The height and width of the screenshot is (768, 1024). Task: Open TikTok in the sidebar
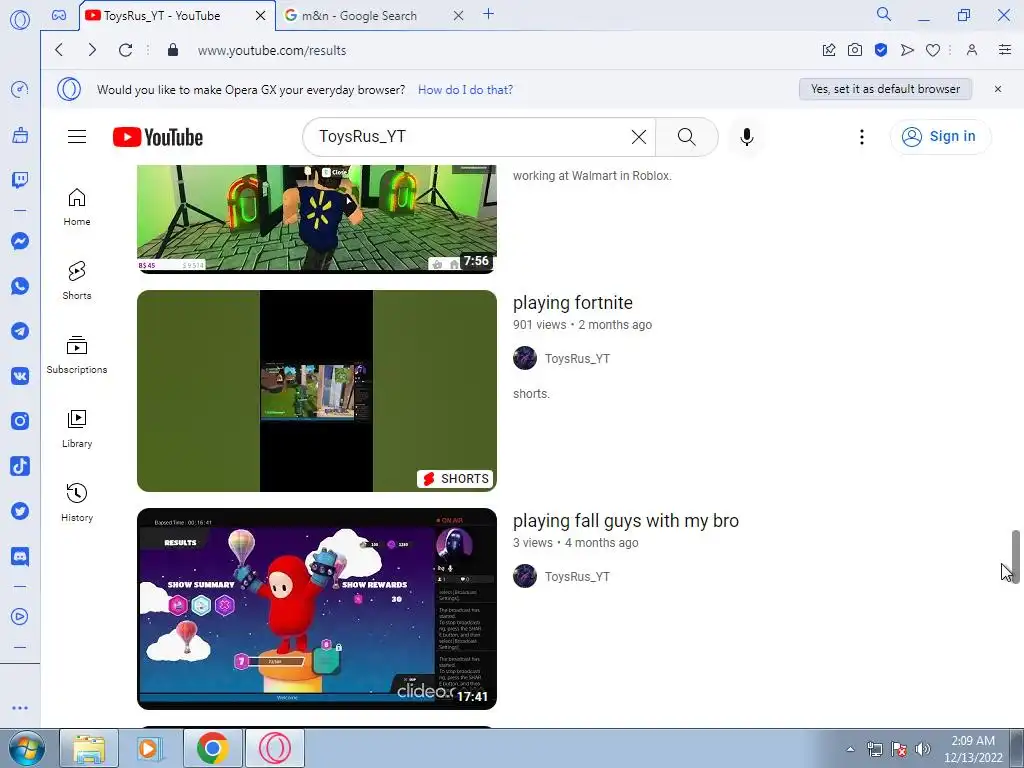pyautogui.click(x=20, y=466)
